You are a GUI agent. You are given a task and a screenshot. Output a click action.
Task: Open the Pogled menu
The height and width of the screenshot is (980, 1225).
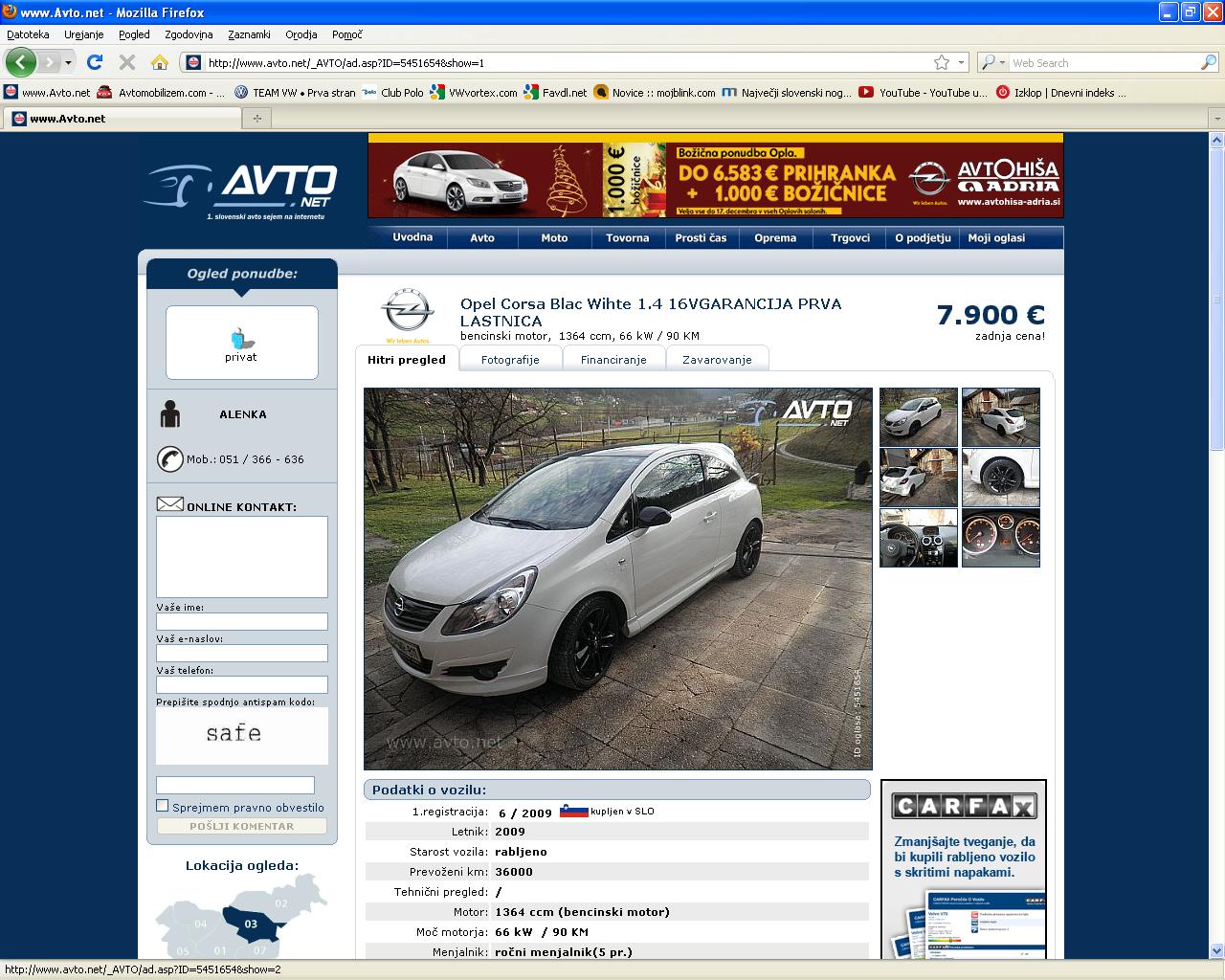tap(134, 34)
